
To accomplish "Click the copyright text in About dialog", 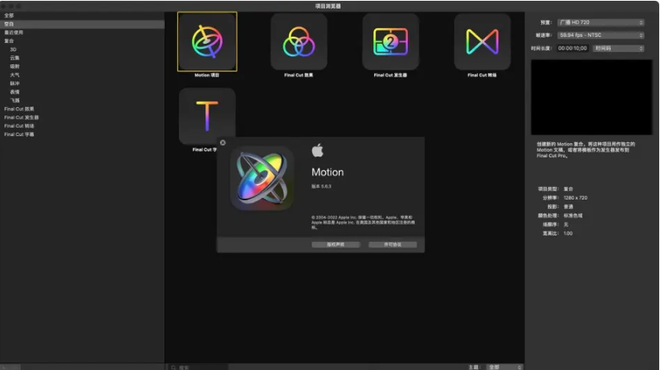I will (363, 222).
